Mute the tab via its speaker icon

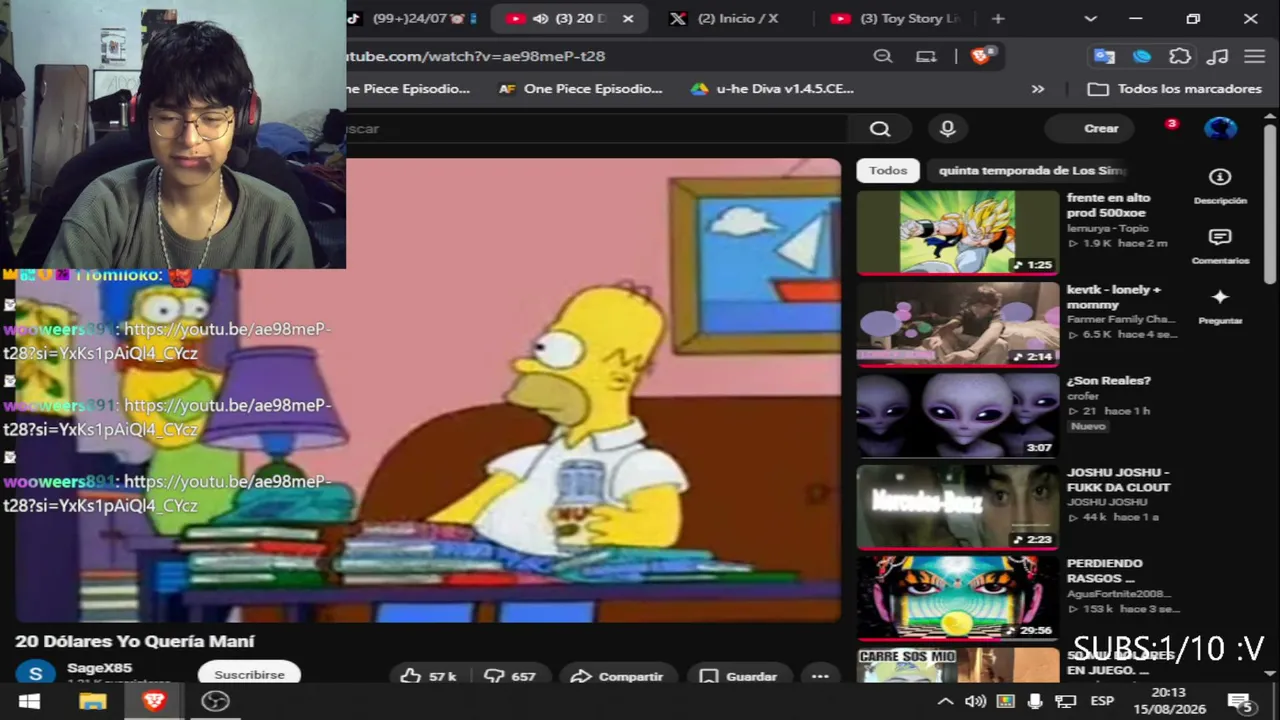point(541,19)
